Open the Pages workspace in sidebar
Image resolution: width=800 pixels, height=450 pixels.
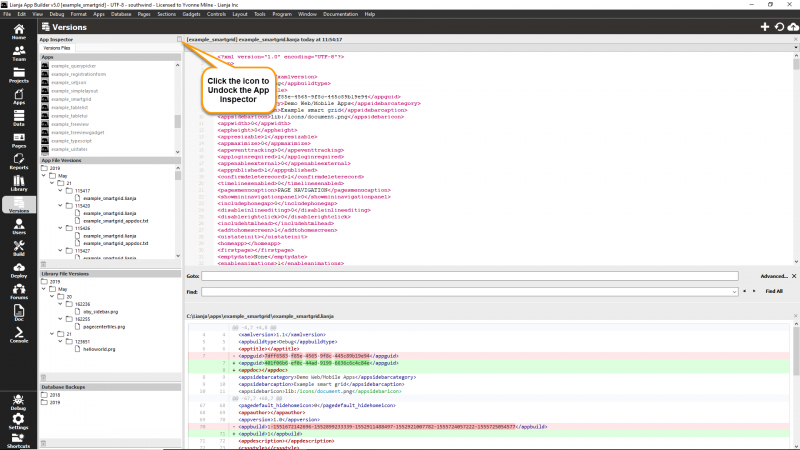[19, 140]
